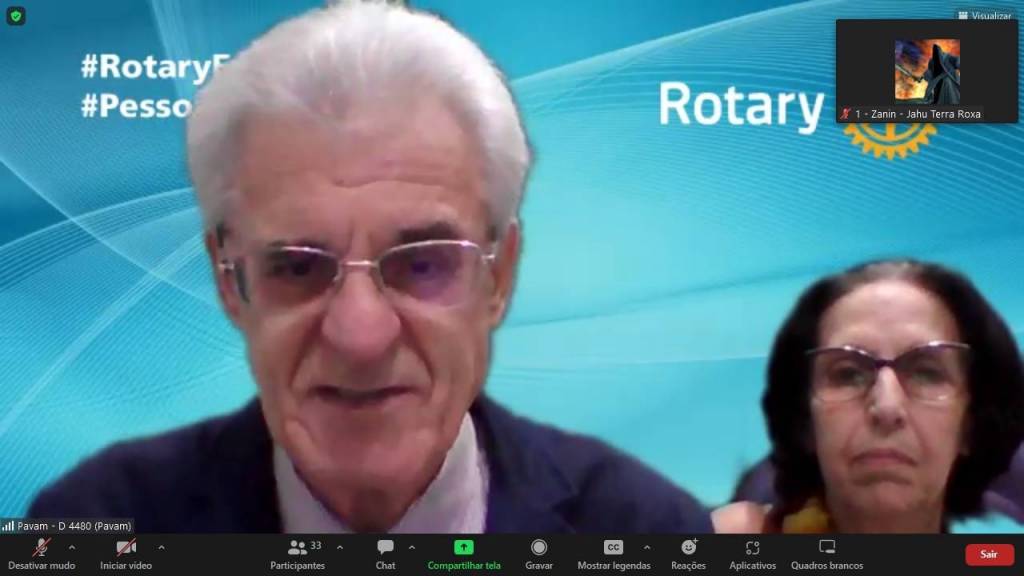Open the Visualizar view menu

[984, 16]
